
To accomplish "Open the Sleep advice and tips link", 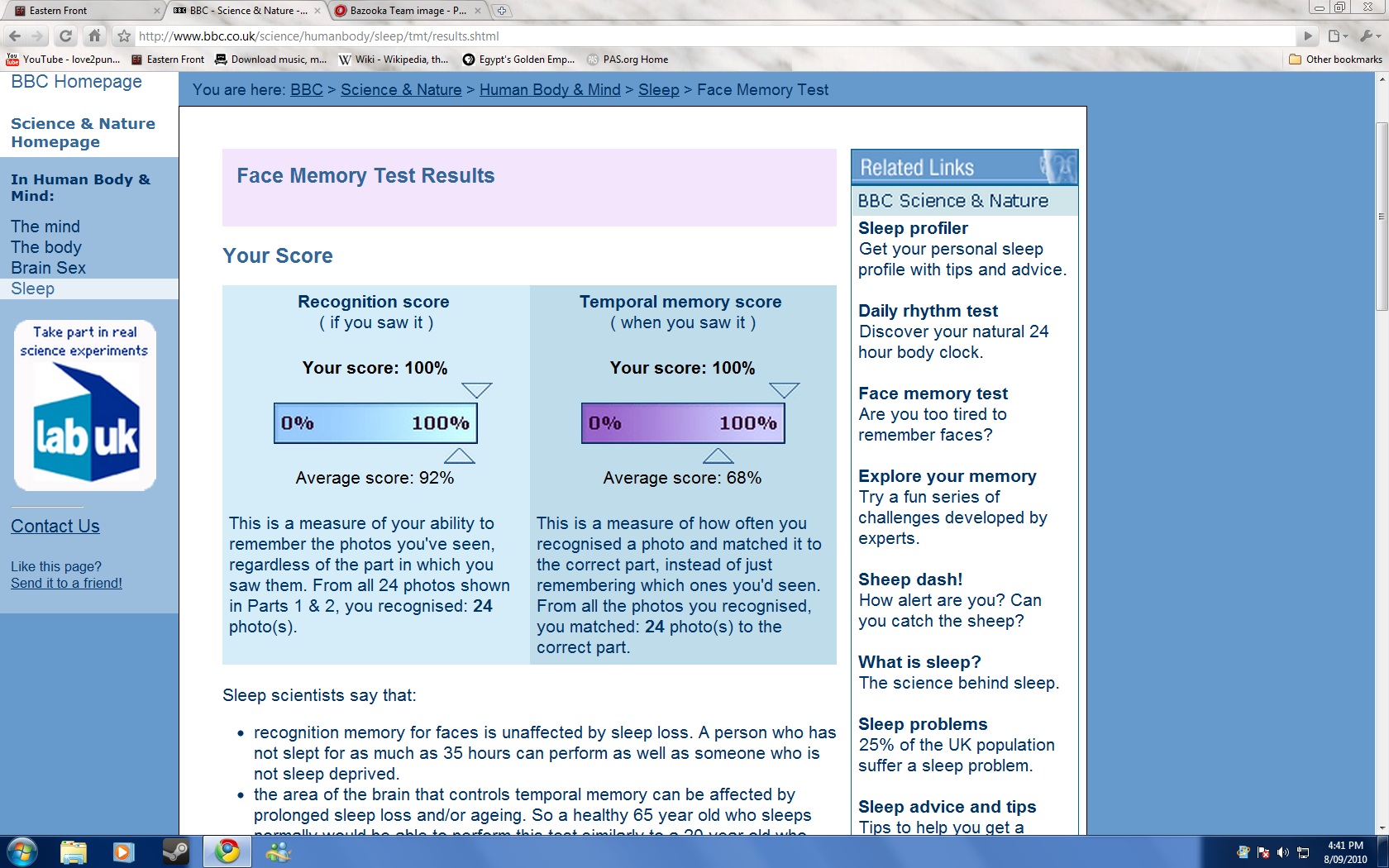I will 947,807.
